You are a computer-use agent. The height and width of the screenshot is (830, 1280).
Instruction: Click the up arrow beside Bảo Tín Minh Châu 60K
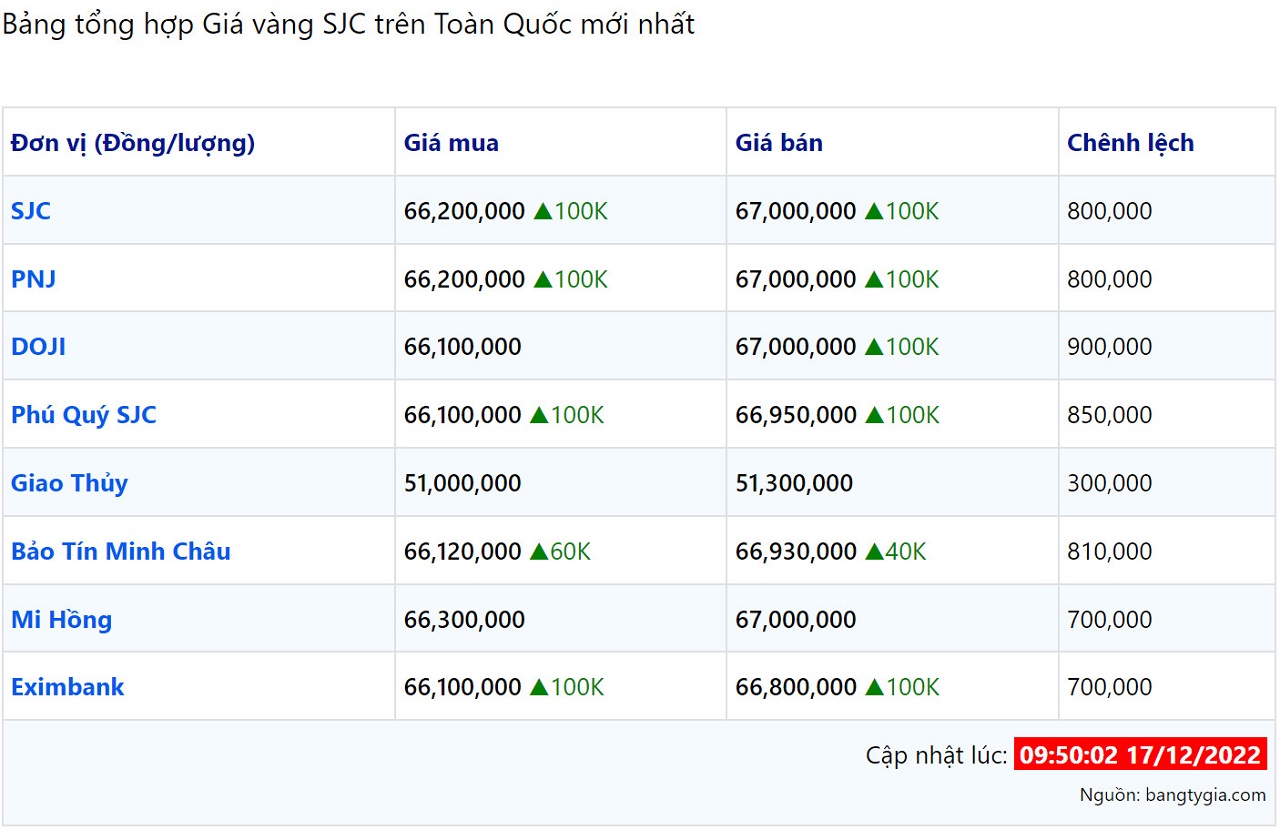pyautogui.click(x=539, y=551)
